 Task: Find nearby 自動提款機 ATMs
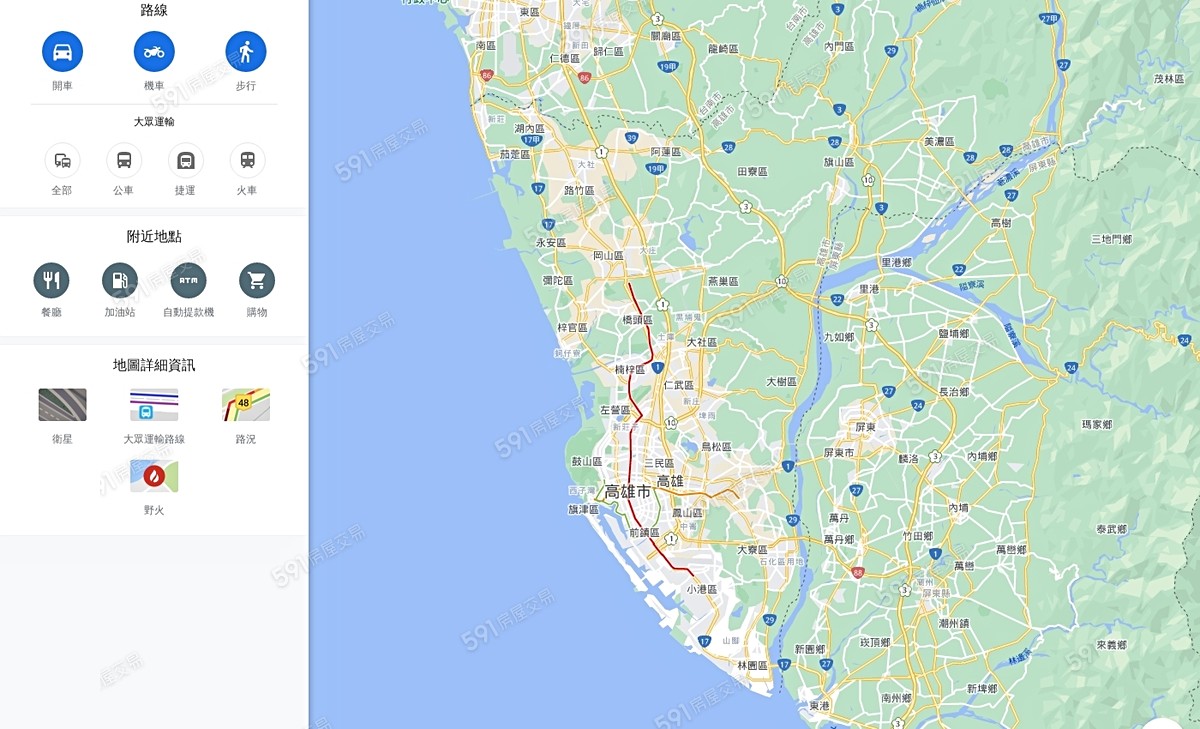coord(188,281)
